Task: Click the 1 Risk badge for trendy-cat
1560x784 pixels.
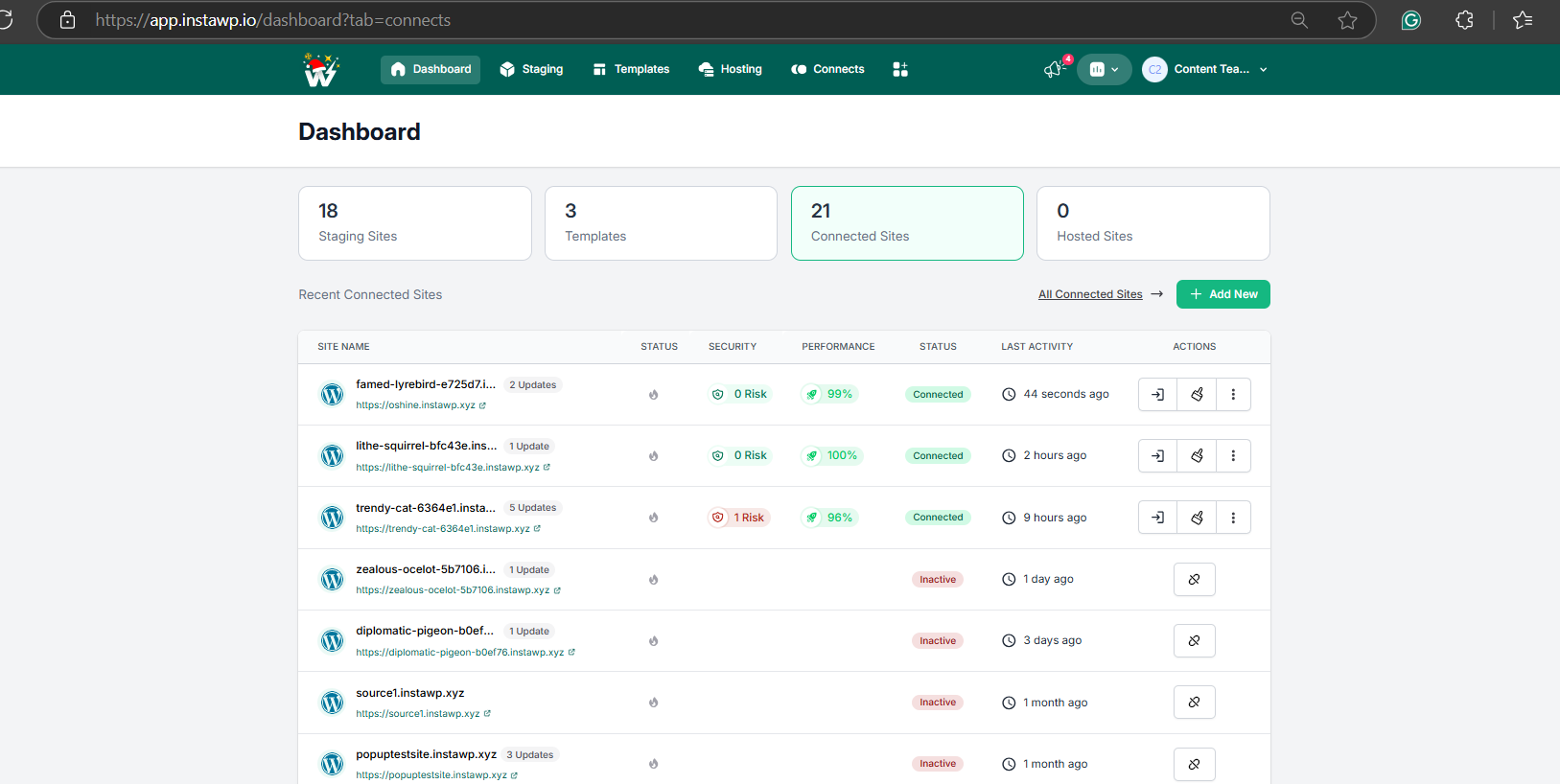Action: [738, 518]
